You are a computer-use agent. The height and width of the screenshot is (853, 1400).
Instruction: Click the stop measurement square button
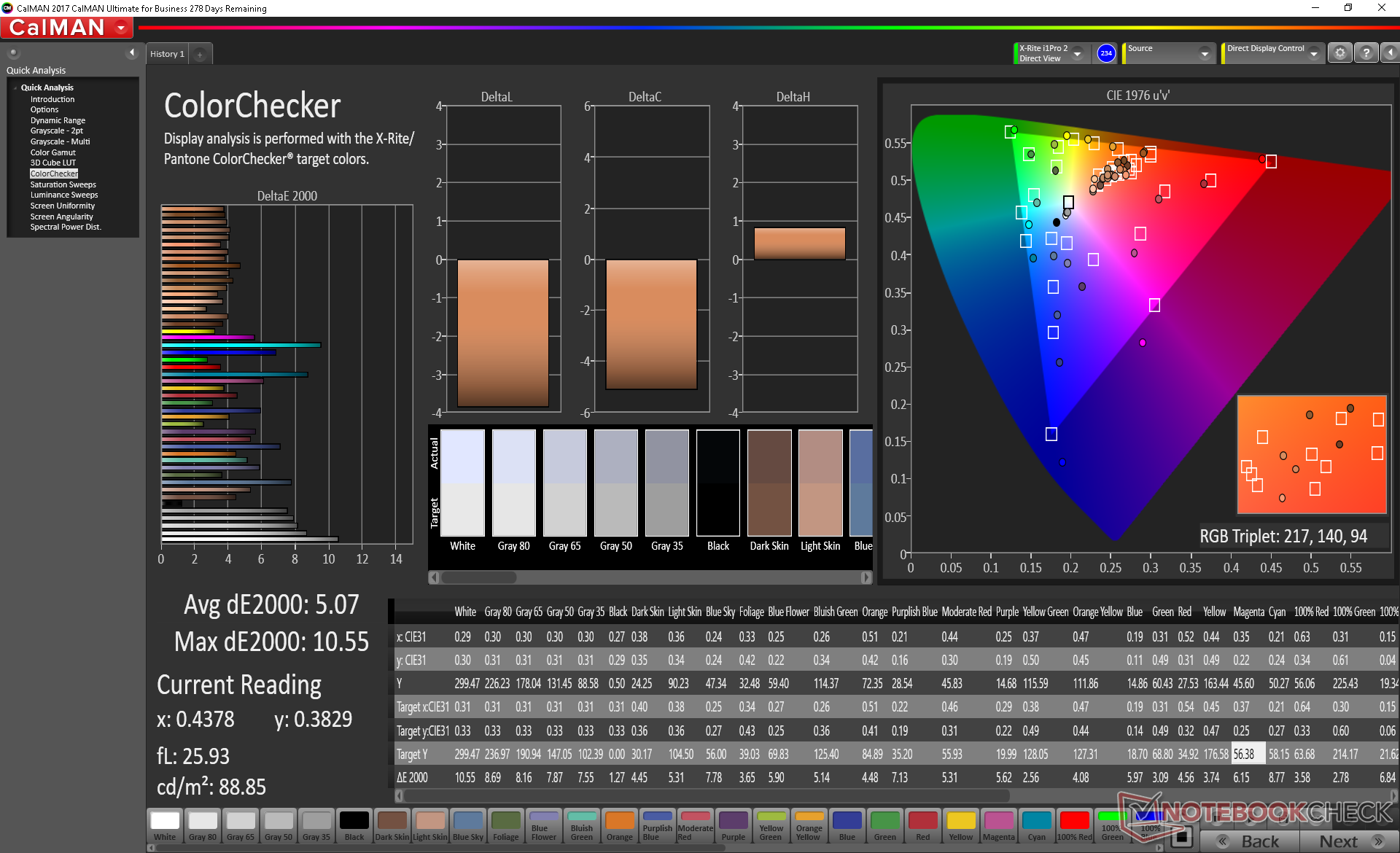[x=1181, y=837]
